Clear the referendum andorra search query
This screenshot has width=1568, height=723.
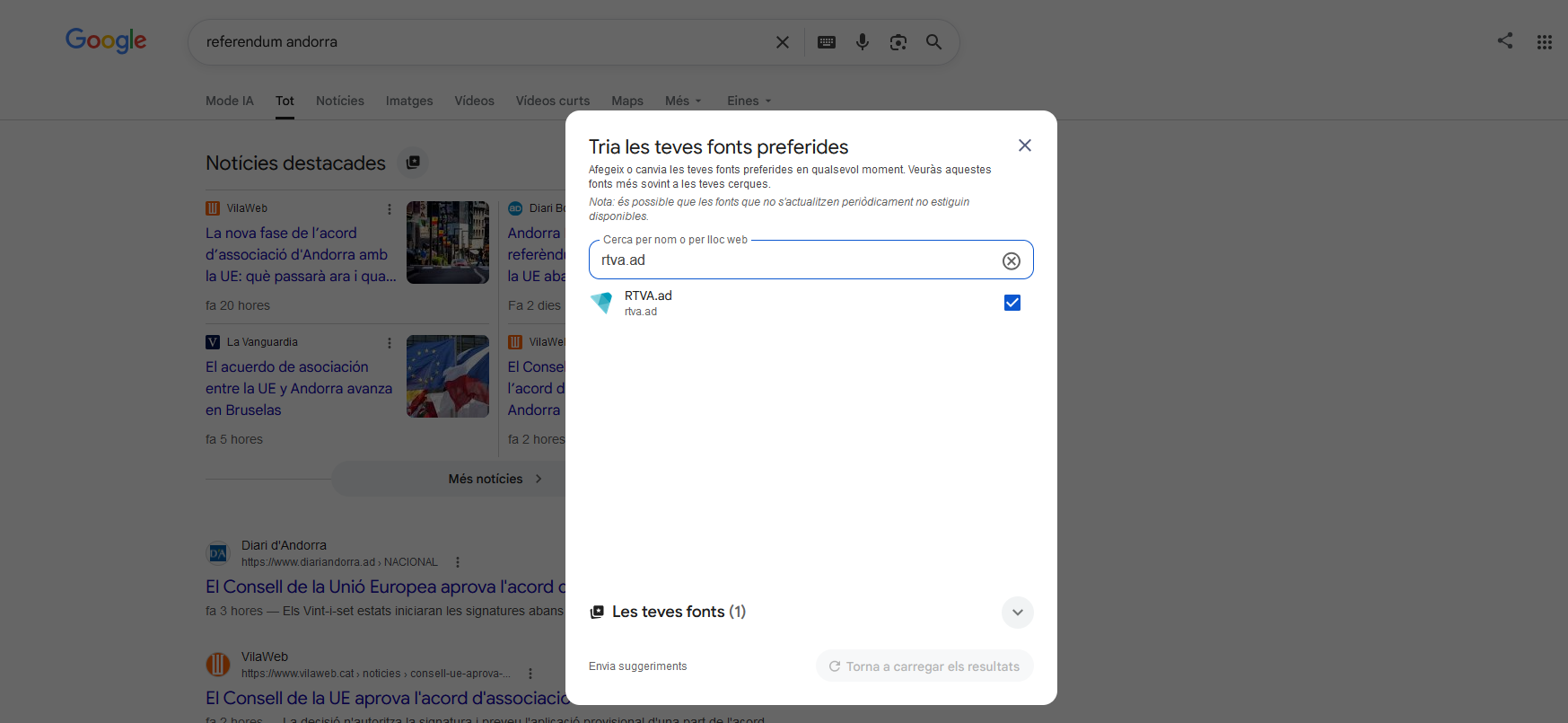point(782,42)
